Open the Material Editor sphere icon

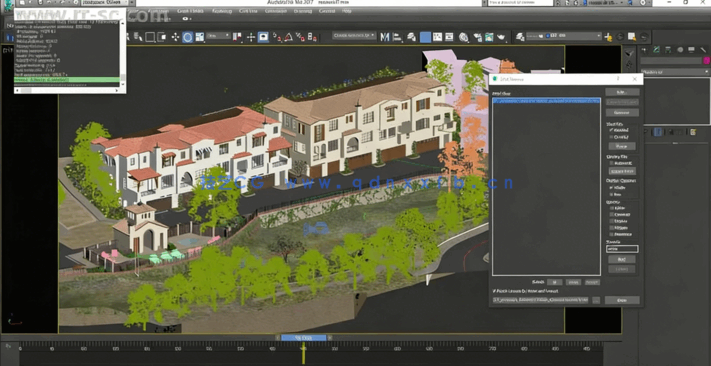(463, 37)
